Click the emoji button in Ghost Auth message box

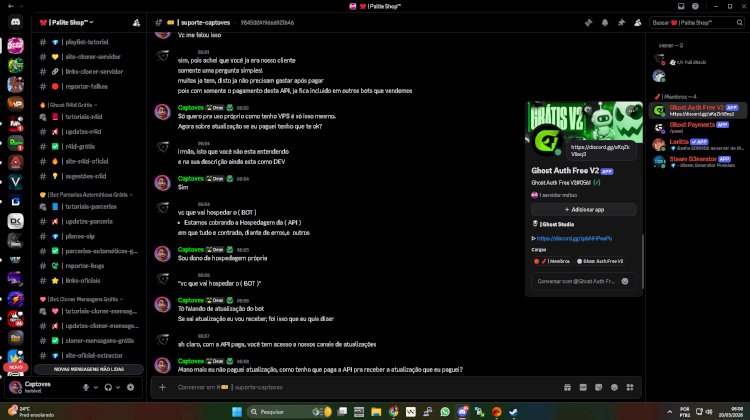pyautogui.click(x=625, y=281)
